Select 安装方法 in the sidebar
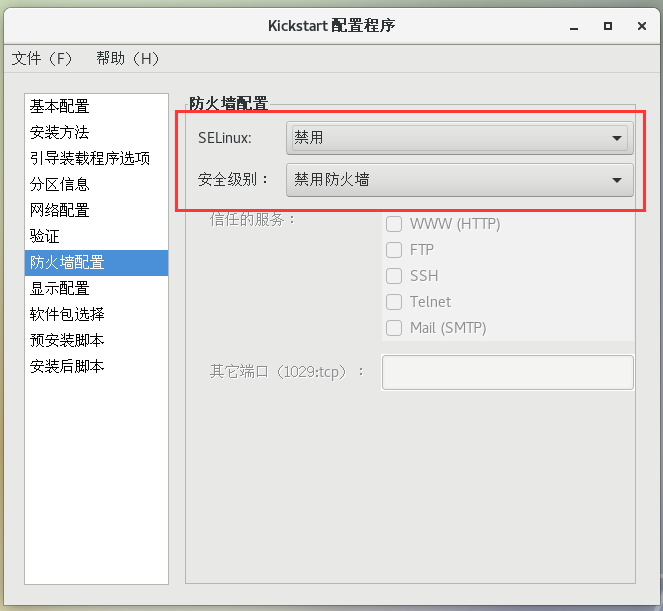663x611 pixels. 96,132
